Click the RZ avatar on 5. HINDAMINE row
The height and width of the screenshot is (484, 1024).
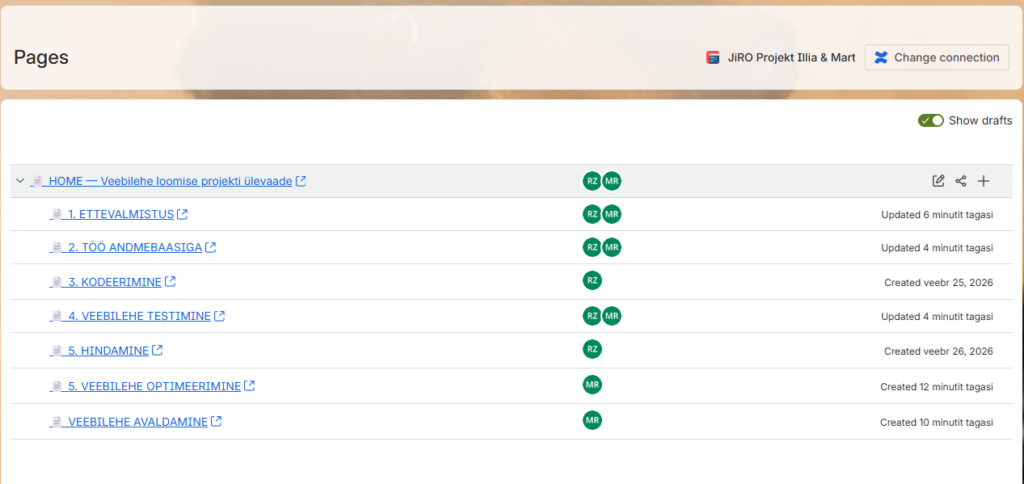click(x=592, y=349)
